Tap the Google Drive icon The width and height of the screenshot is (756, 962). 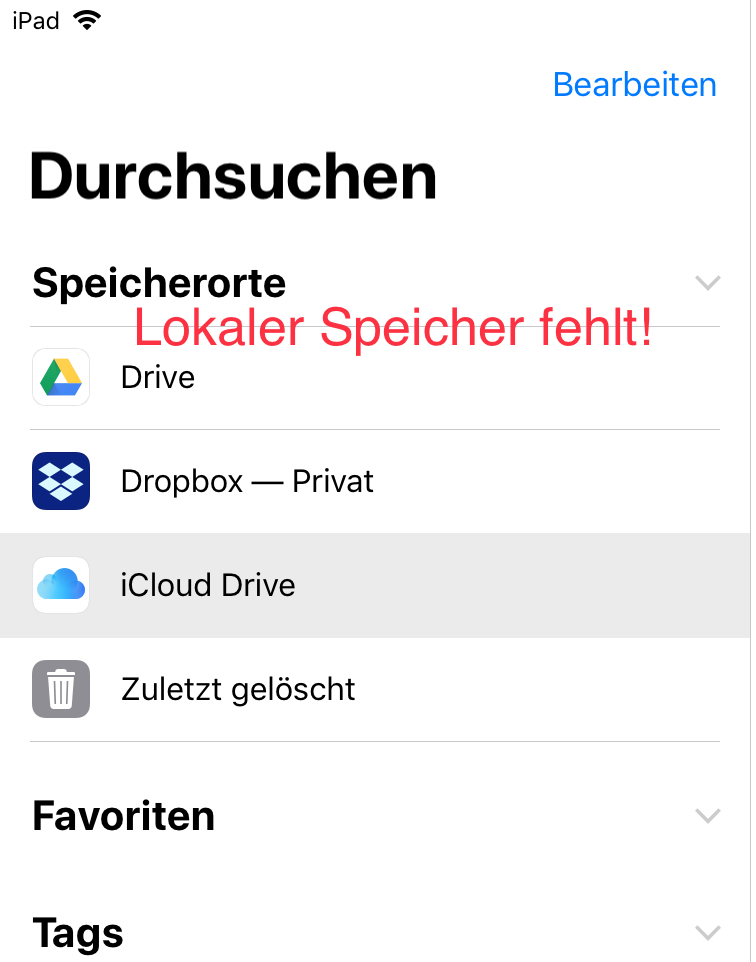(61, 377)
